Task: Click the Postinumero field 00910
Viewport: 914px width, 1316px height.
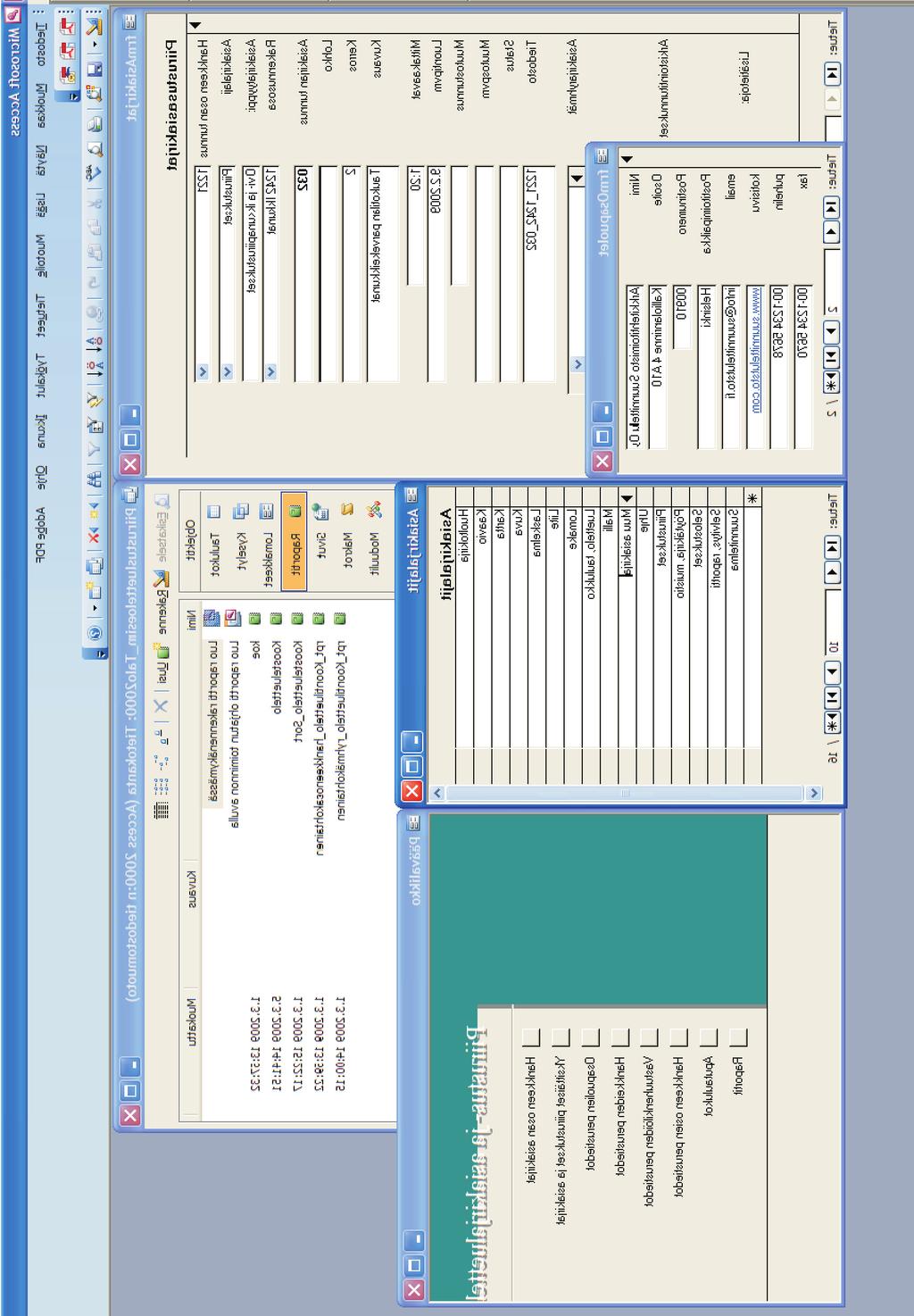Action: 681,316
